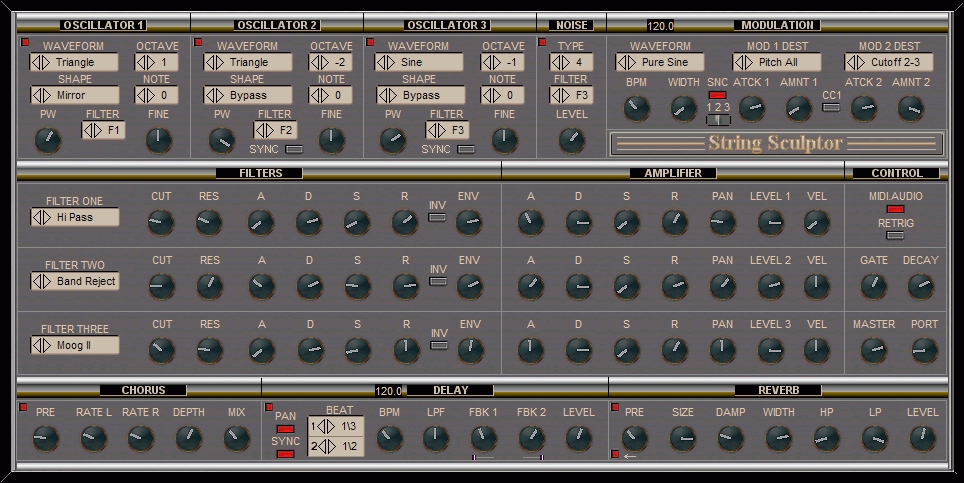Change Oscillator 1 NOTE selector 0
This screenshot has width=964, height=483.
pyautogui.click(x=157, y=95)
